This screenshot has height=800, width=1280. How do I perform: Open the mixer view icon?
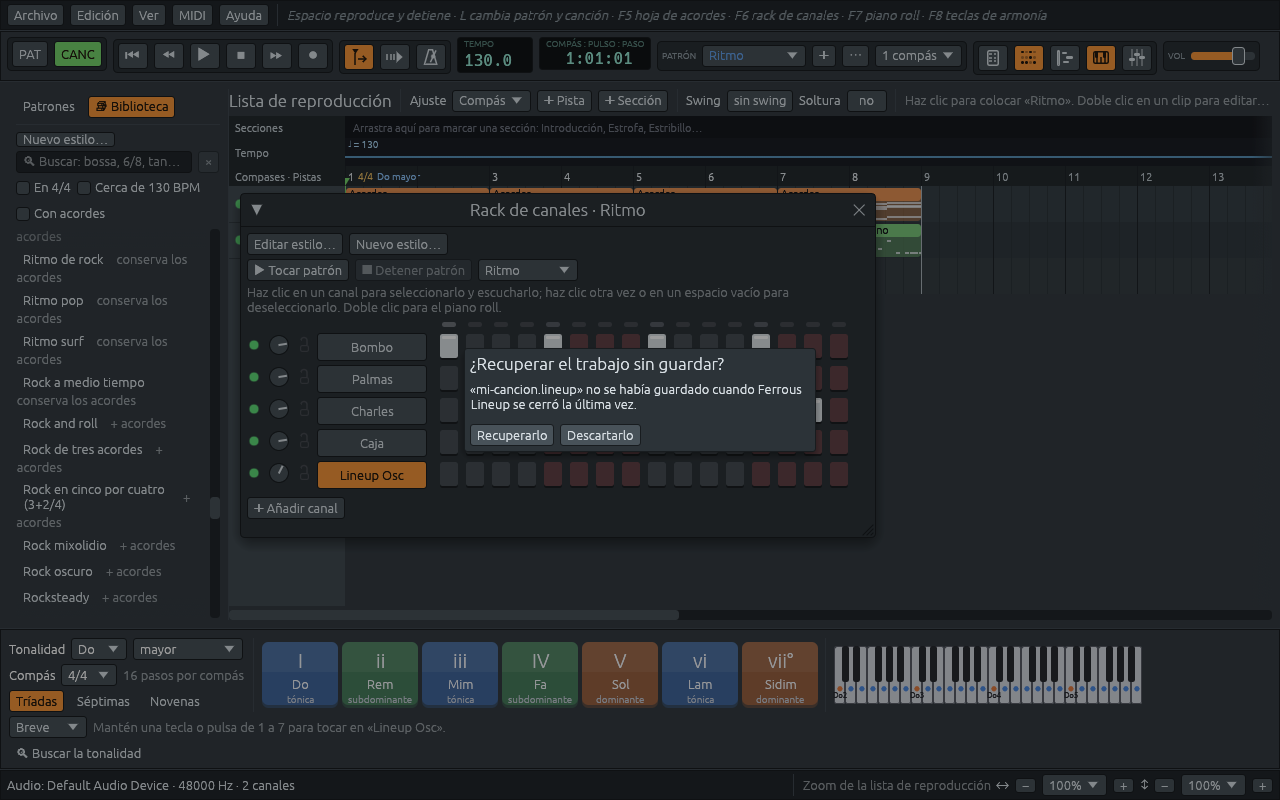tap(1136, 57)
